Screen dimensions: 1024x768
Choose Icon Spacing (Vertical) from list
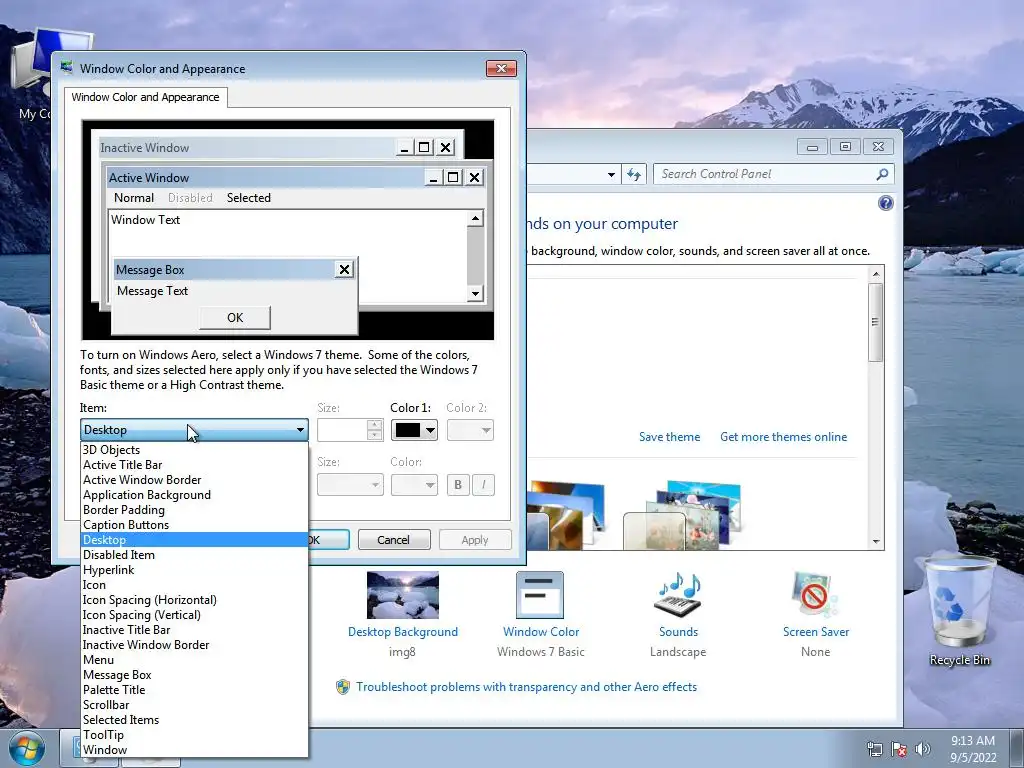[x=194, y=615]
